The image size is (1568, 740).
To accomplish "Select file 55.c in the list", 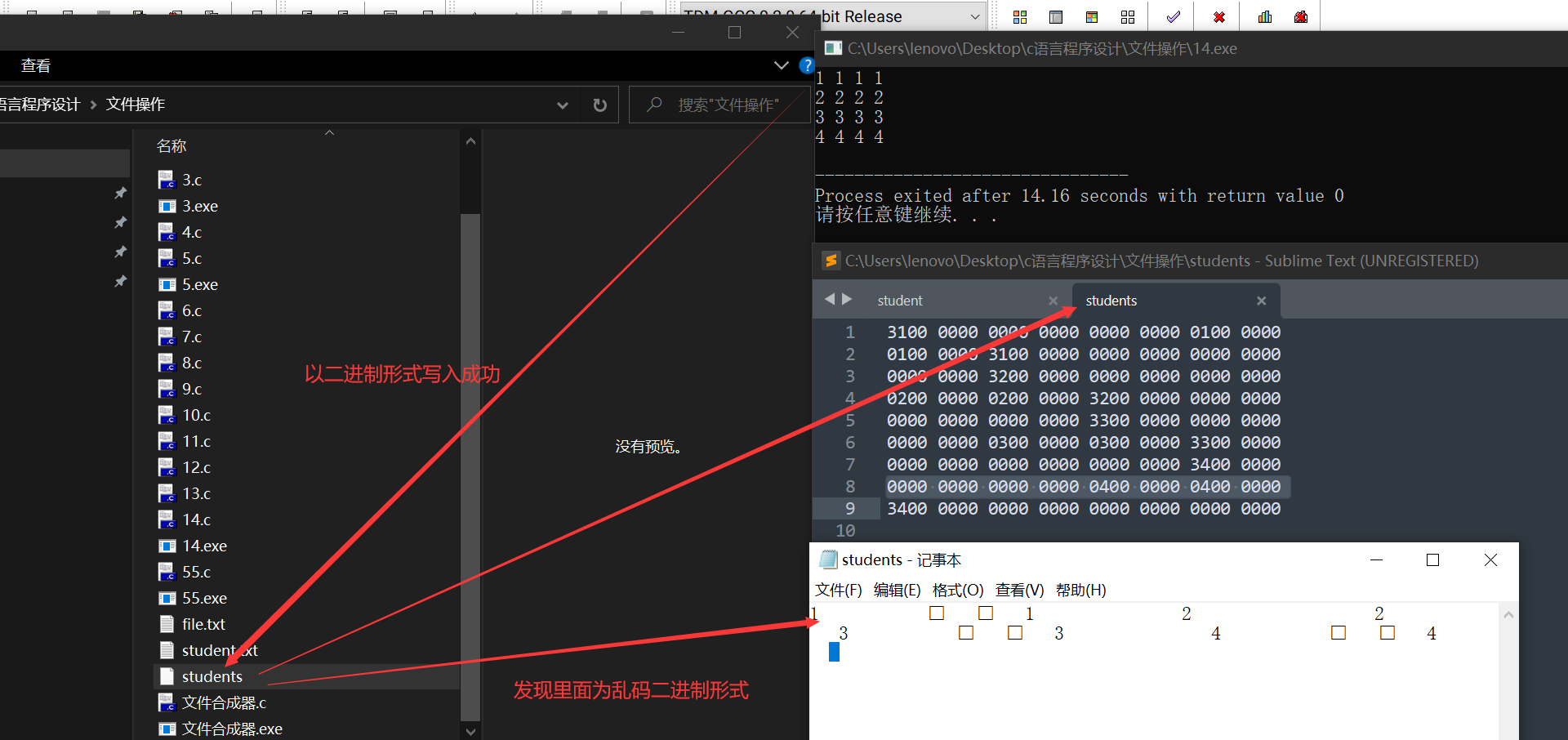I will point(196,572).
